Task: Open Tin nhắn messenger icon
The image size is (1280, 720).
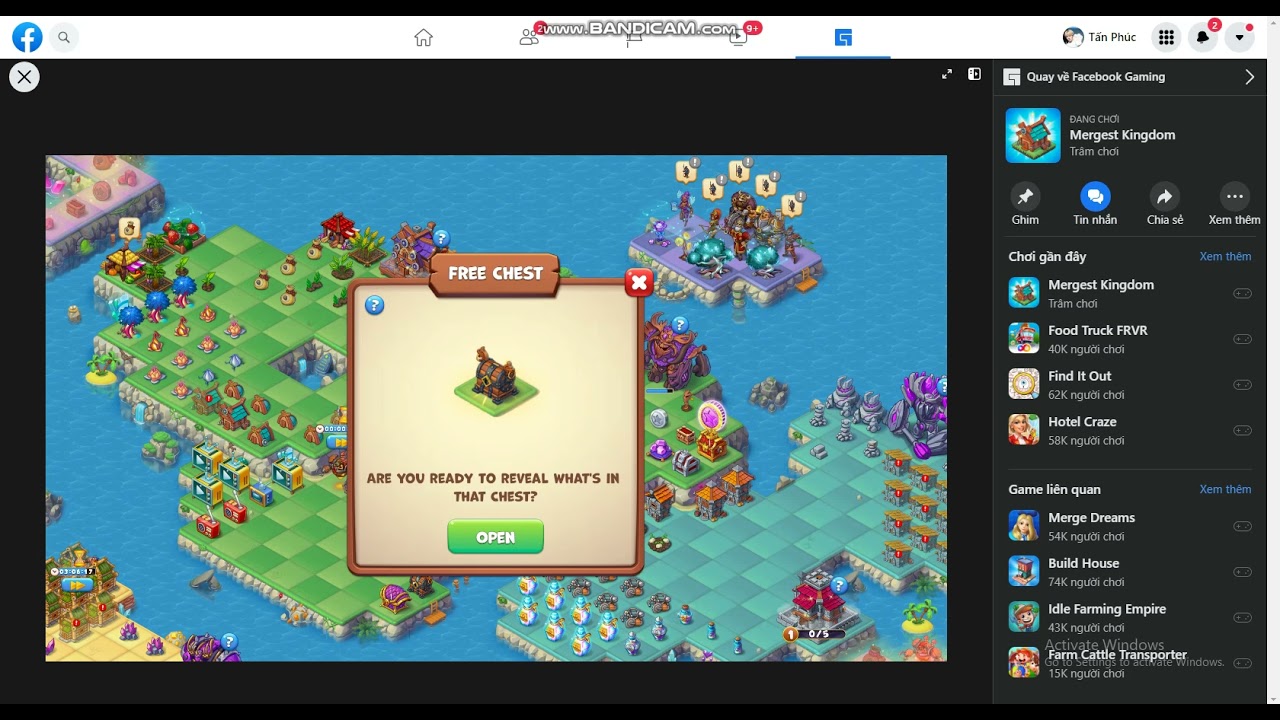Action: (x=1095, y=196)
